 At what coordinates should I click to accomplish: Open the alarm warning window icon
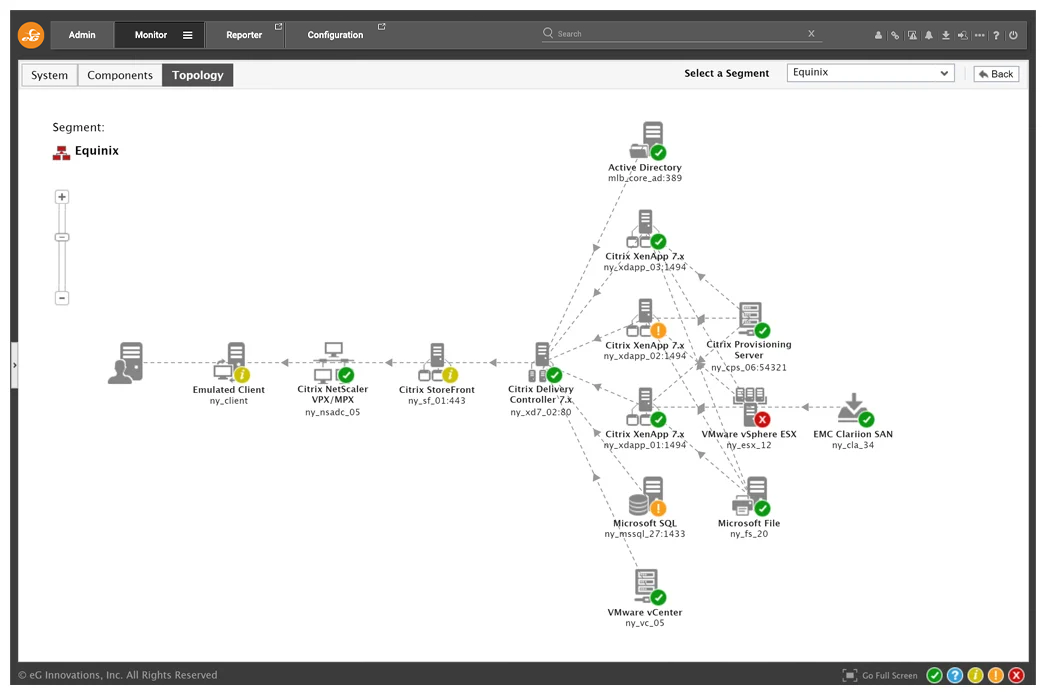[912, 35]
